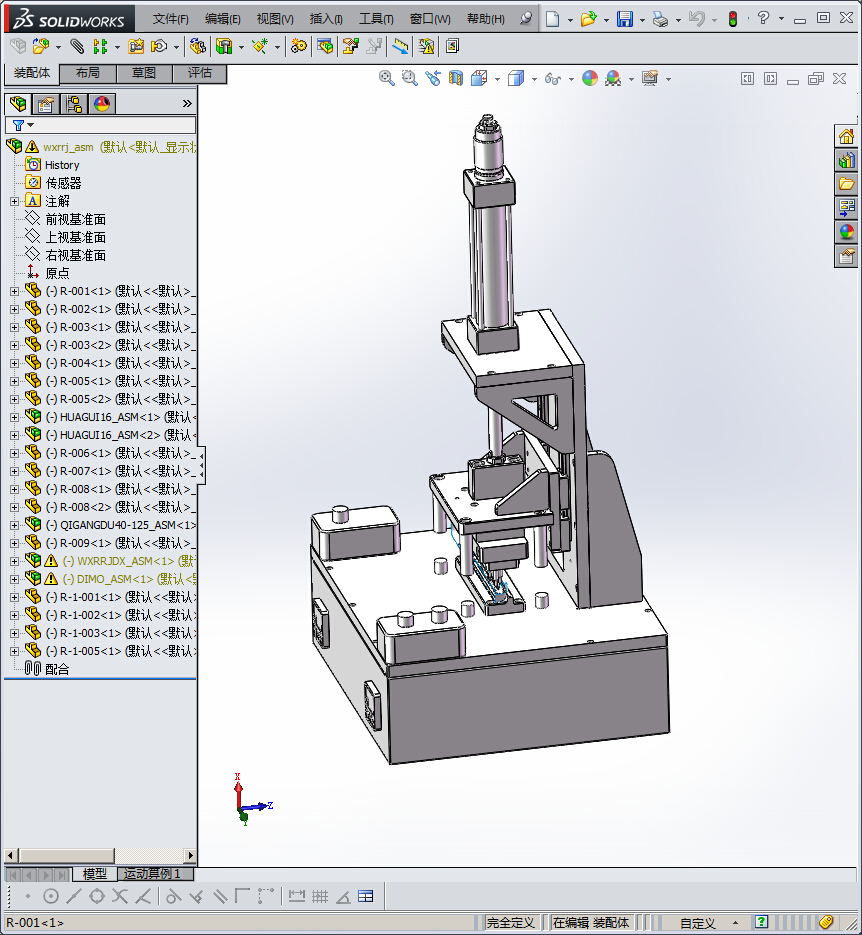Switch to the 布局 tab
This screenshot has width=862, height=935.
coord(88,73)
